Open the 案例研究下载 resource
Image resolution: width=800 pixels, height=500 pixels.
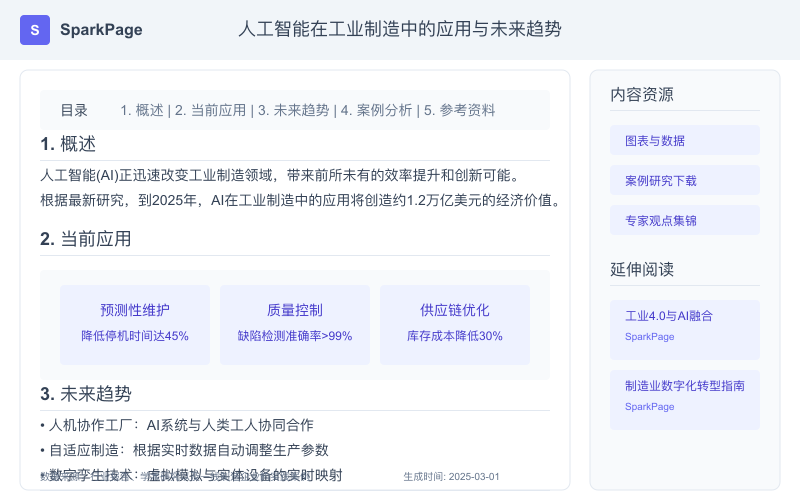pyautogui.click(x=685, y=180)
